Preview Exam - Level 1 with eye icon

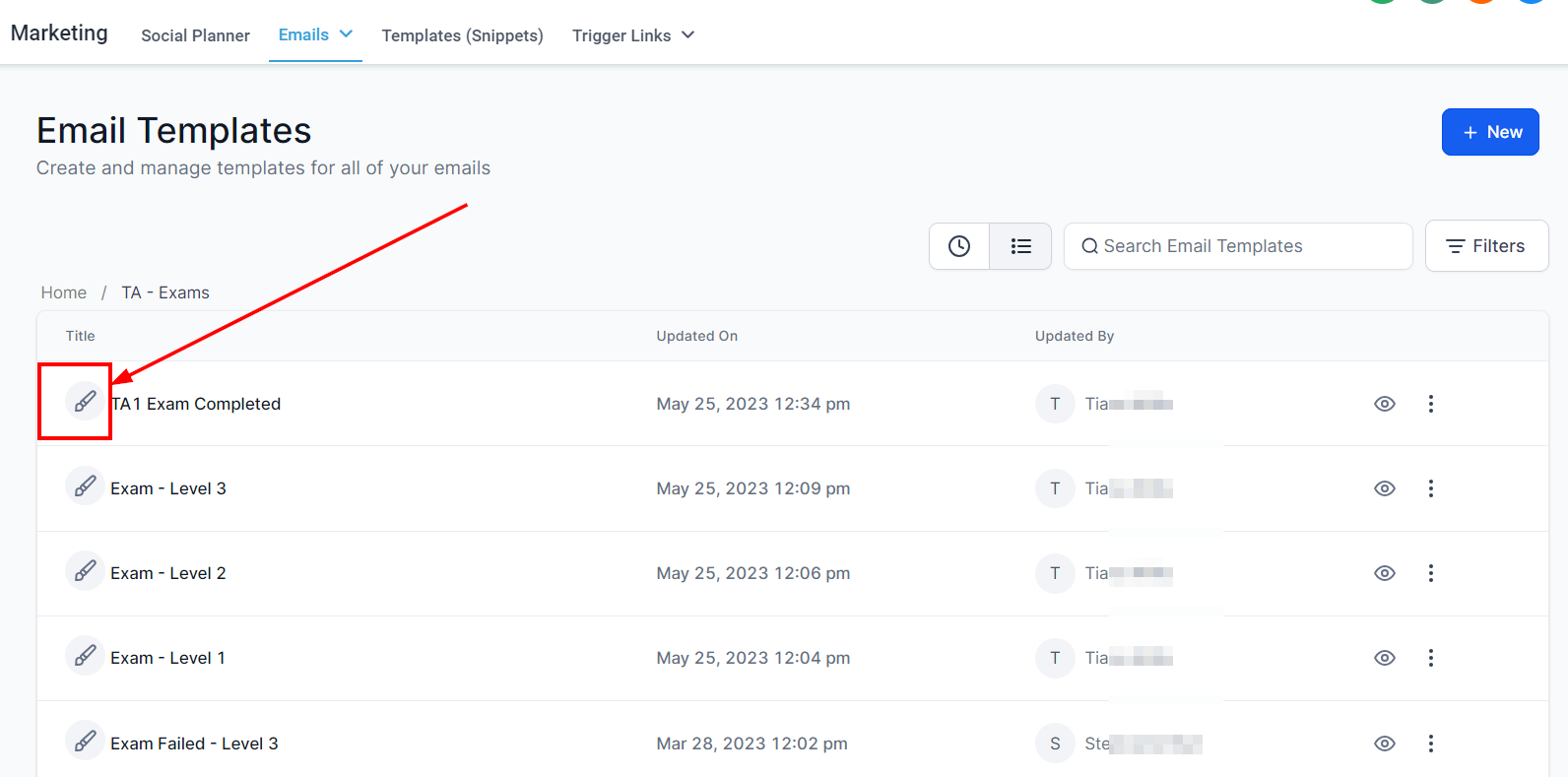pyautogui.click(x=1385, y=658)
